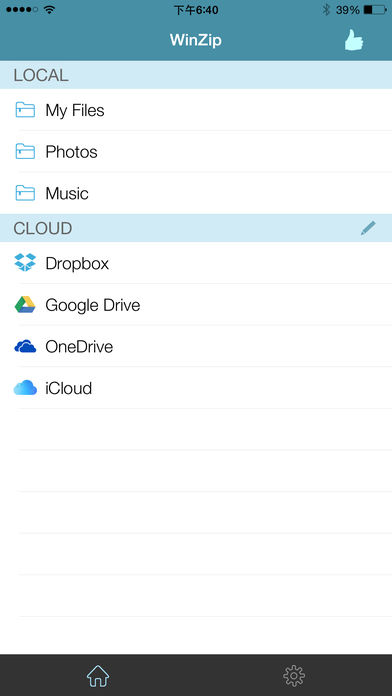Image resolution: width=392 pixels, height=696 pixels.
Task: Click the Dropbox logo icon
Action: (25, 262)
